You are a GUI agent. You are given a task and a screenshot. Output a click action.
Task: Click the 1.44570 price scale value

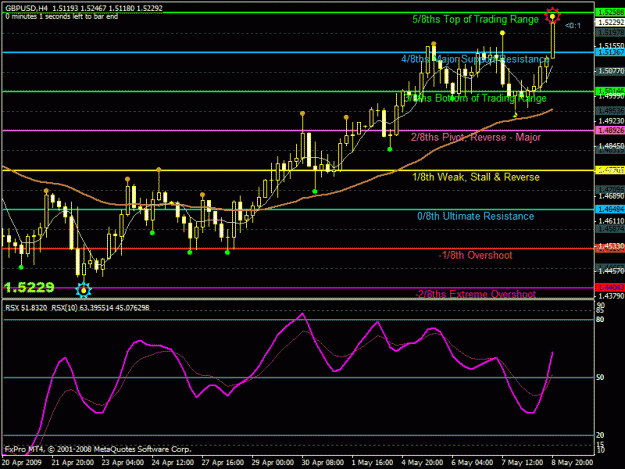[611, 271]
